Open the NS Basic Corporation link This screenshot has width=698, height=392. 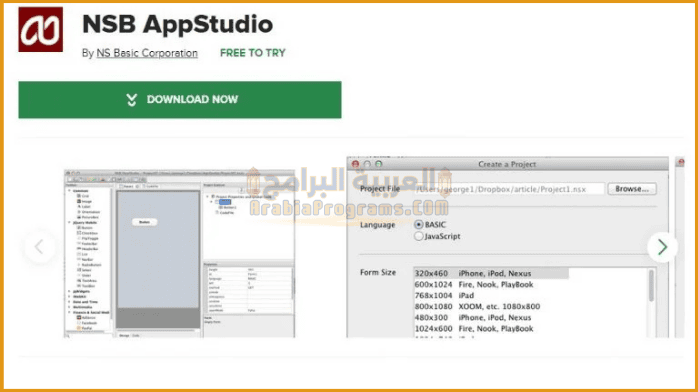click(147, 53)
